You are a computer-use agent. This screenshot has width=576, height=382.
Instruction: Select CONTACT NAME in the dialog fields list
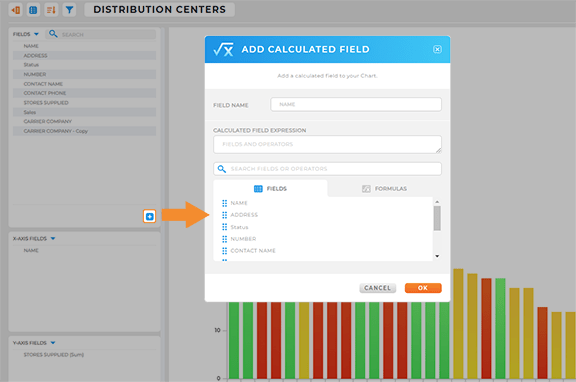point(253,251)
